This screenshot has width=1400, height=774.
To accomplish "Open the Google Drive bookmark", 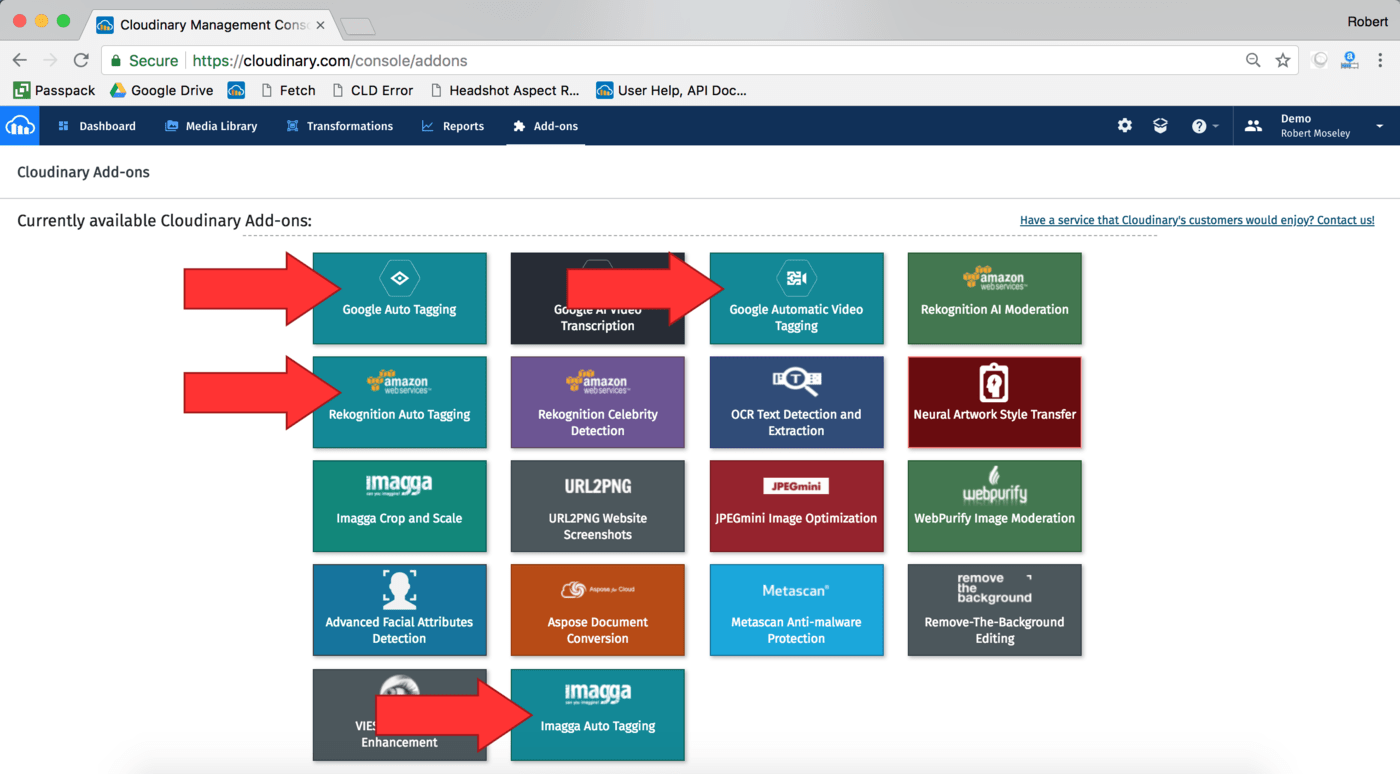I will (x=161, y=90).
